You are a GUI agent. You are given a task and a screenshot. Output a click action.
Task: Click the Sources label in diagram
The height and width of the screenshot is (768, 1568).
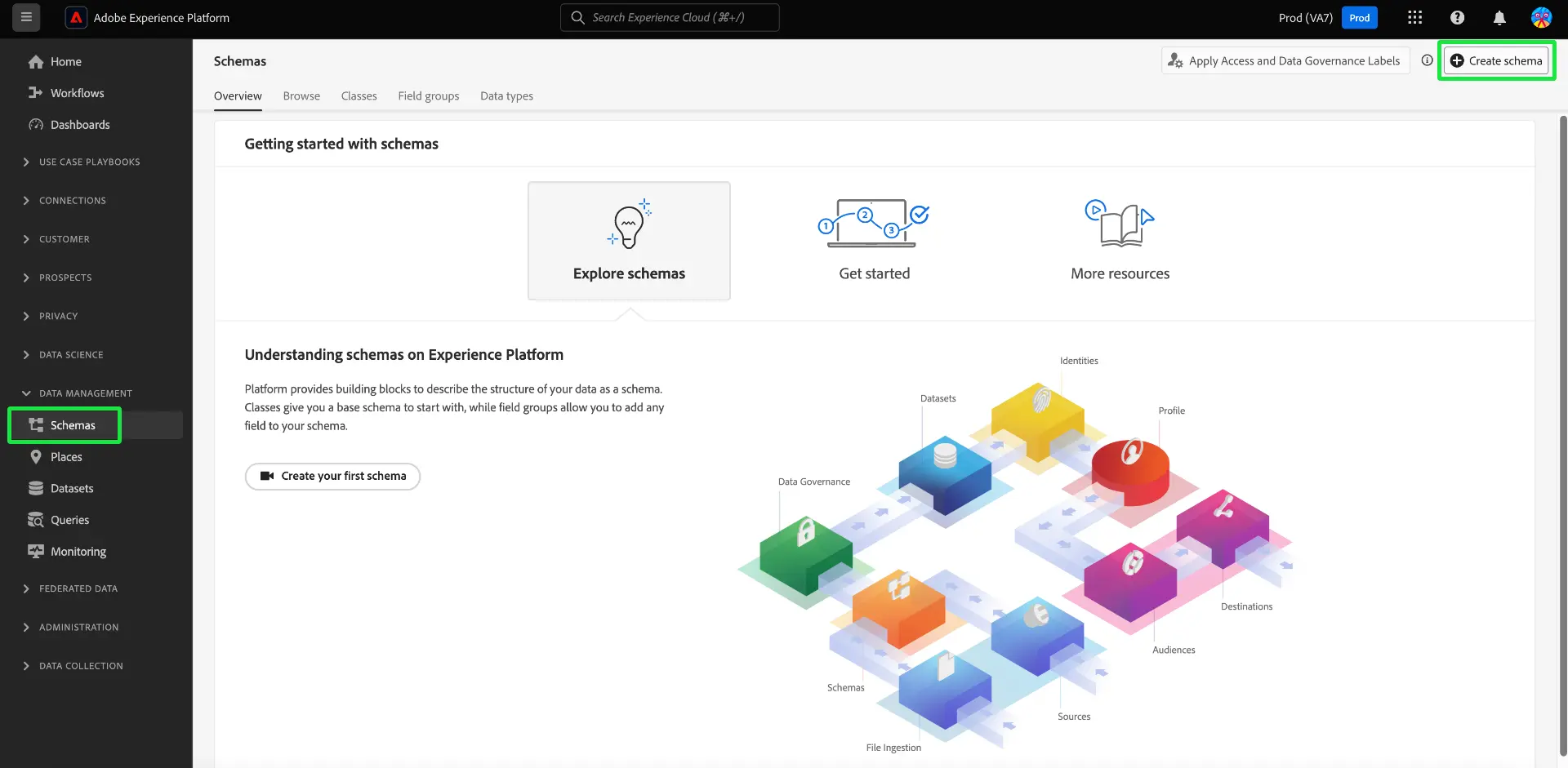(1074, 717)
